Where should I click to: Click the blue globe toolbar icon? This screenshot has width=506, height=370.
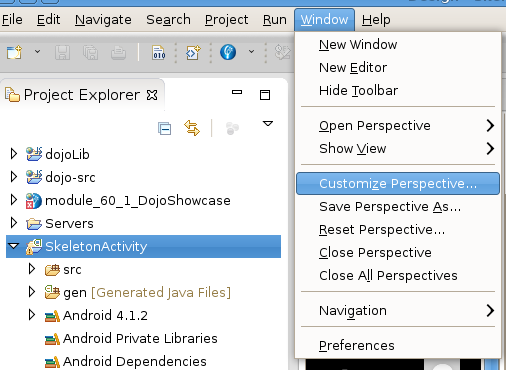coord(228,52)
